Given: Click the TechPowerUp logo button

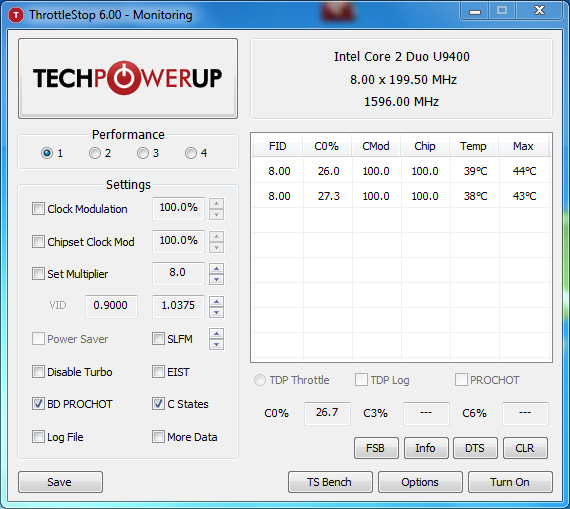Looking at the screenshot, I should pyautogui.click(x=128, y=79).
